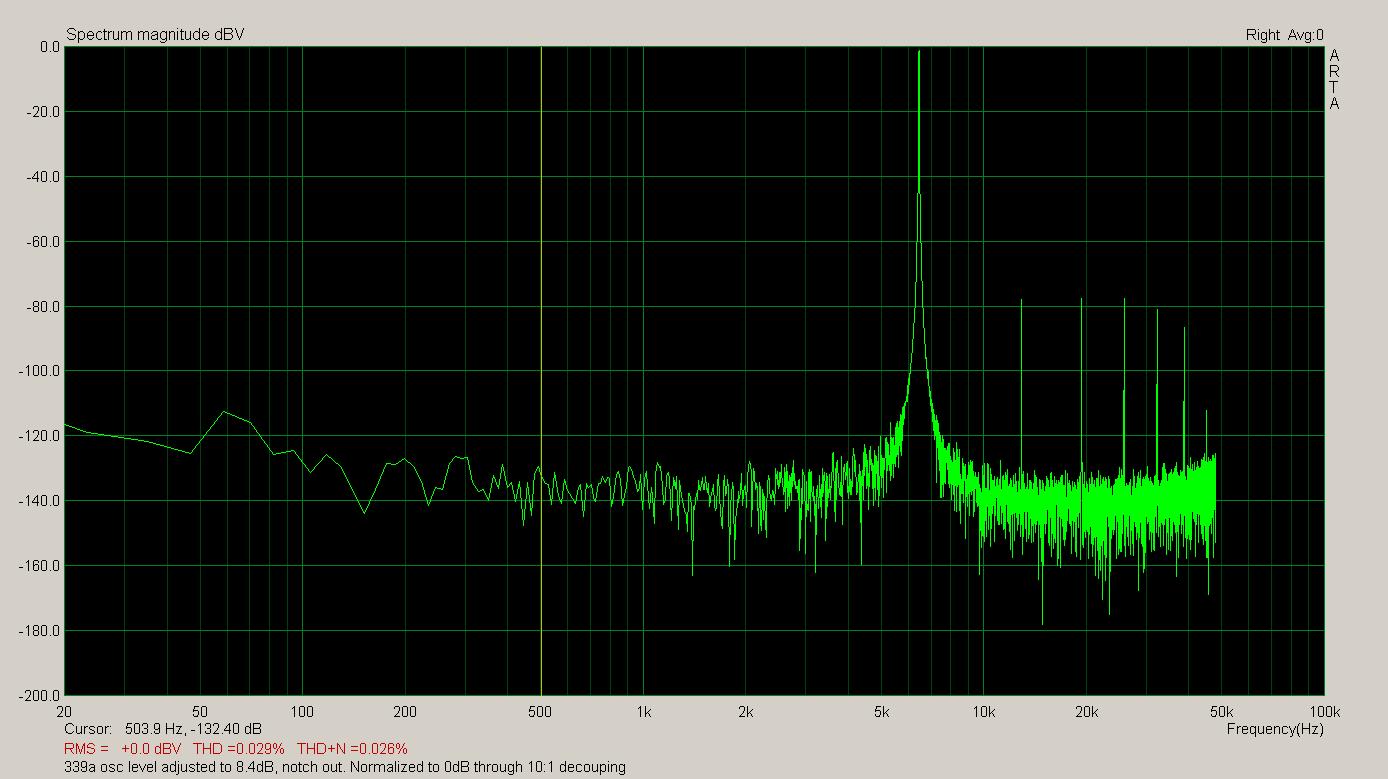Viewport: 1388px width, 779px height.
Task: Click the 'Right Avg:0' channel label
Action: click(1284, 35)
